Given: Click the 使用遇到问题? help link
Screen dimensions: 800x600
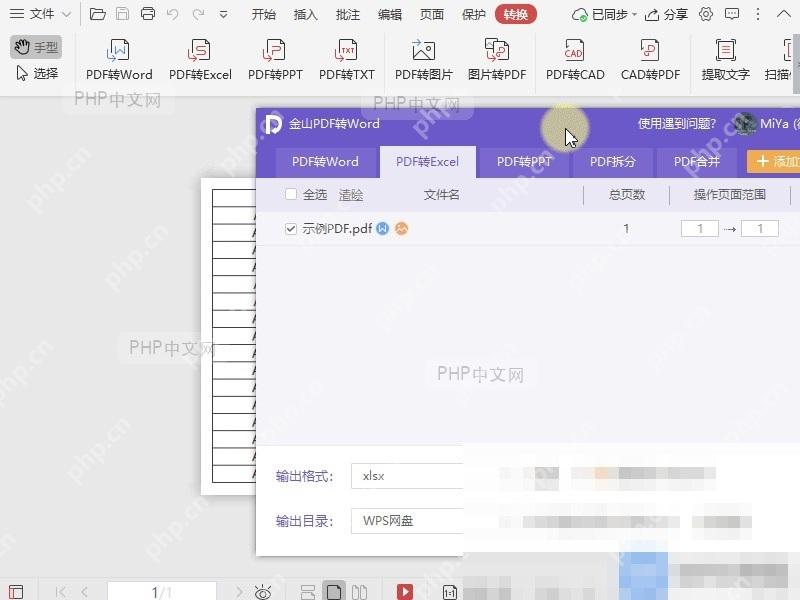Looking at the screenshot, I should click(677, 123).
